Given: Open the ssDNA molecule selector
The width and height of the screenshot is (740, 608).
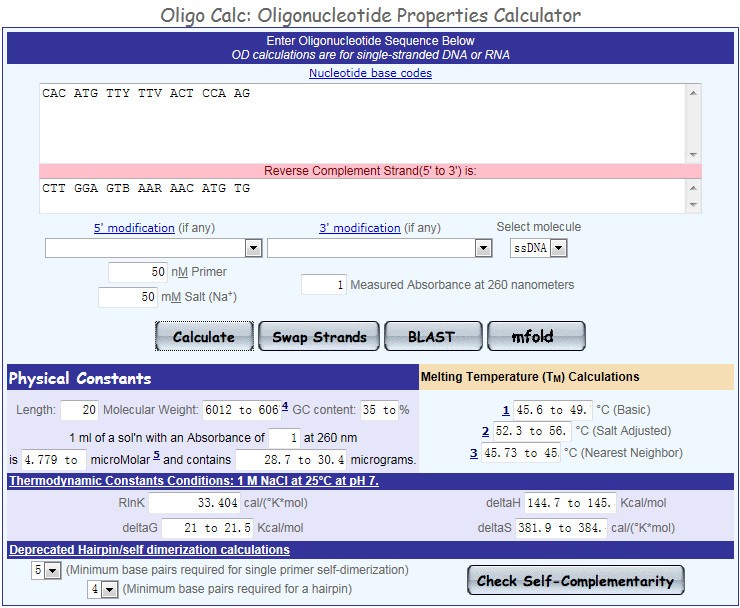Looking at the screenshot, I should coord(538,248).
